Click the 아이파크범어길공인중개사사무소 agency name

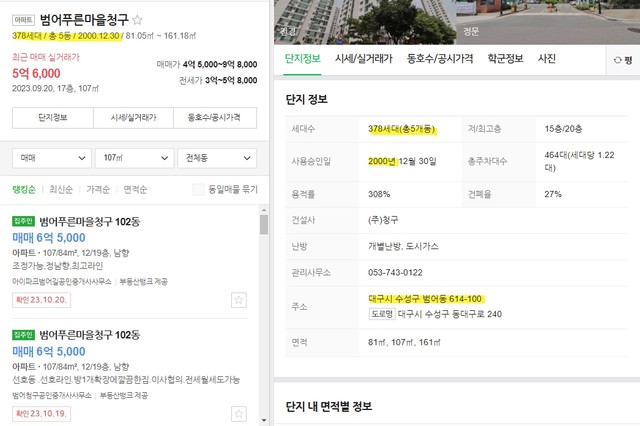[x=62, y=282]
